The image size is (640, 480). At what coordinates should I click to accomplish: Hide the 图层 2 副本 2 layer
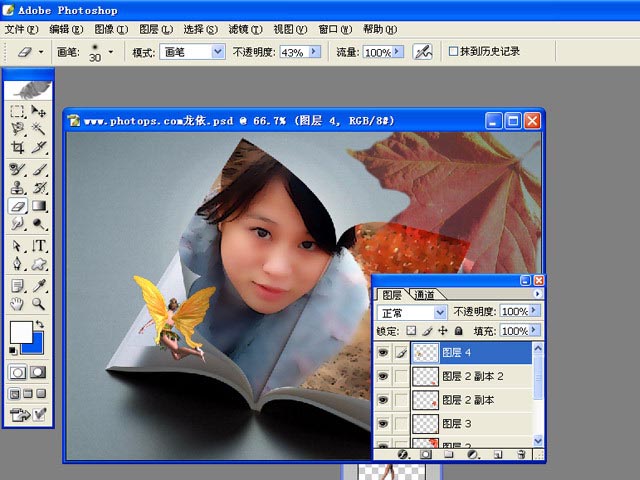click(x=383, y=376)
